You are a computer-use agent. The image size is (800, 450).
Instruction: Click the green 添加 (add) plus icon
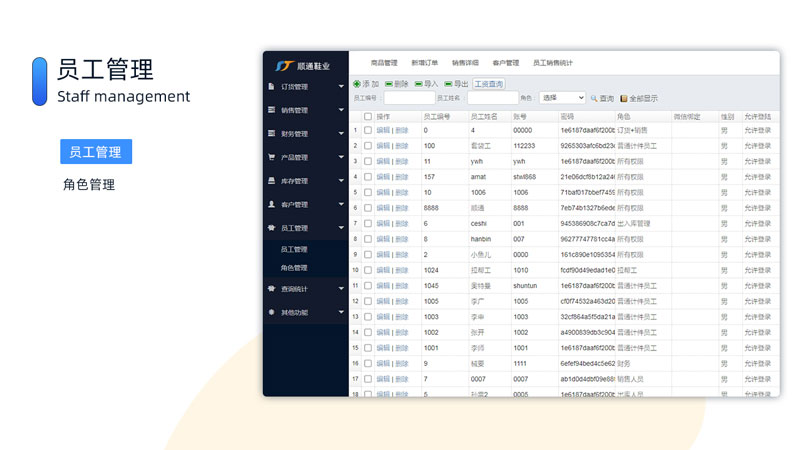coord(357,84)
